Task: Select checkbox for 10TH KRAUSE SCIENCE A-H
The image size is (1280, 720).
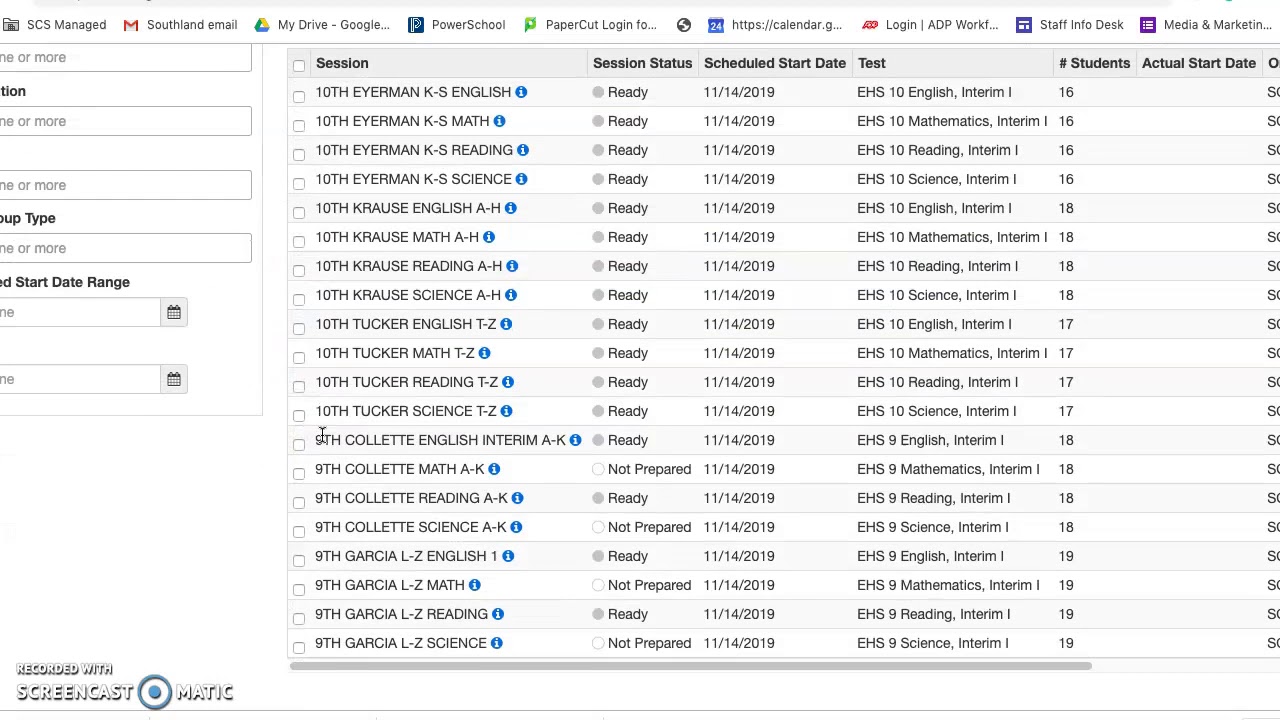Action: click(299, 299)
